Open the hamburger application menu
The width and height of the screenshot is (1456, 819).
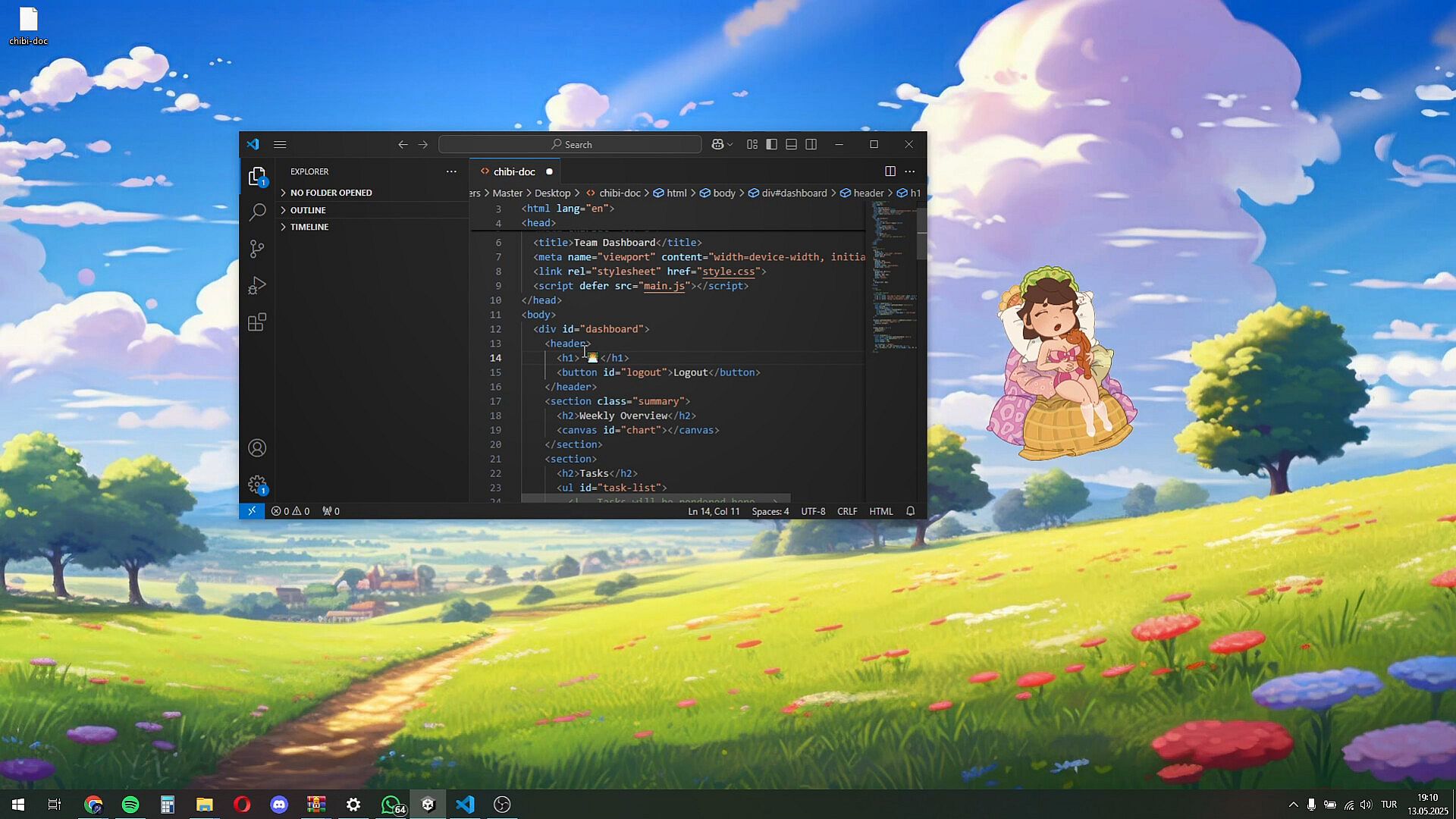280,144
